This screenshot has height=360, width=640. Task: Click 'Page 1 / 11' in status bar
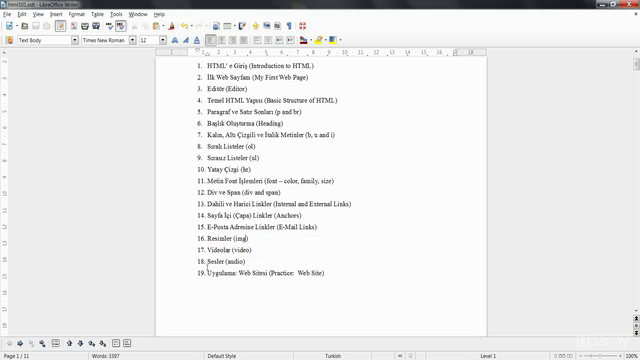16,356
